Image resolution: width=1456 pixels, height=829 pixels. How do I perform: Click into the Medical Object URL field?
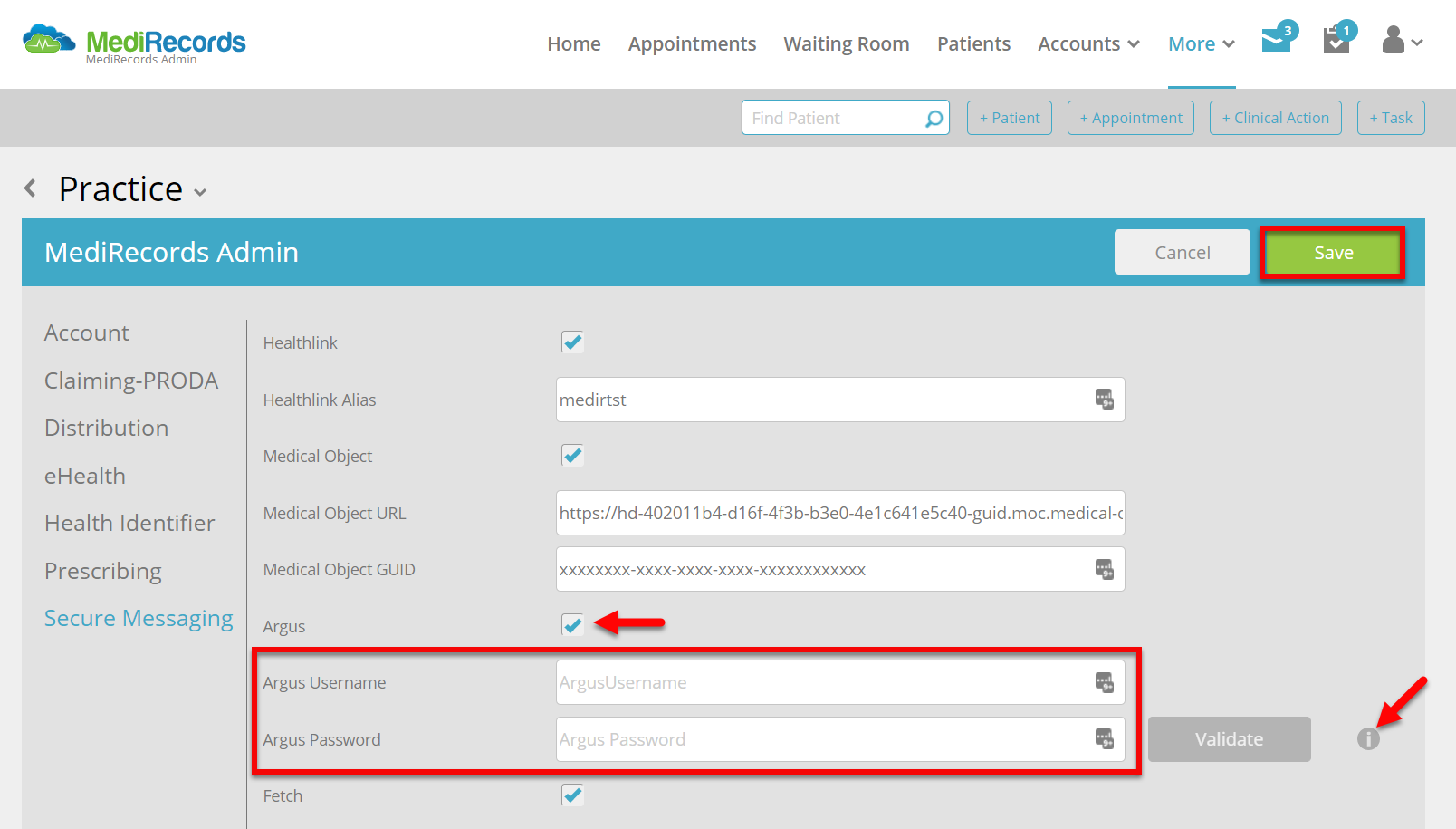click(840, 513)
